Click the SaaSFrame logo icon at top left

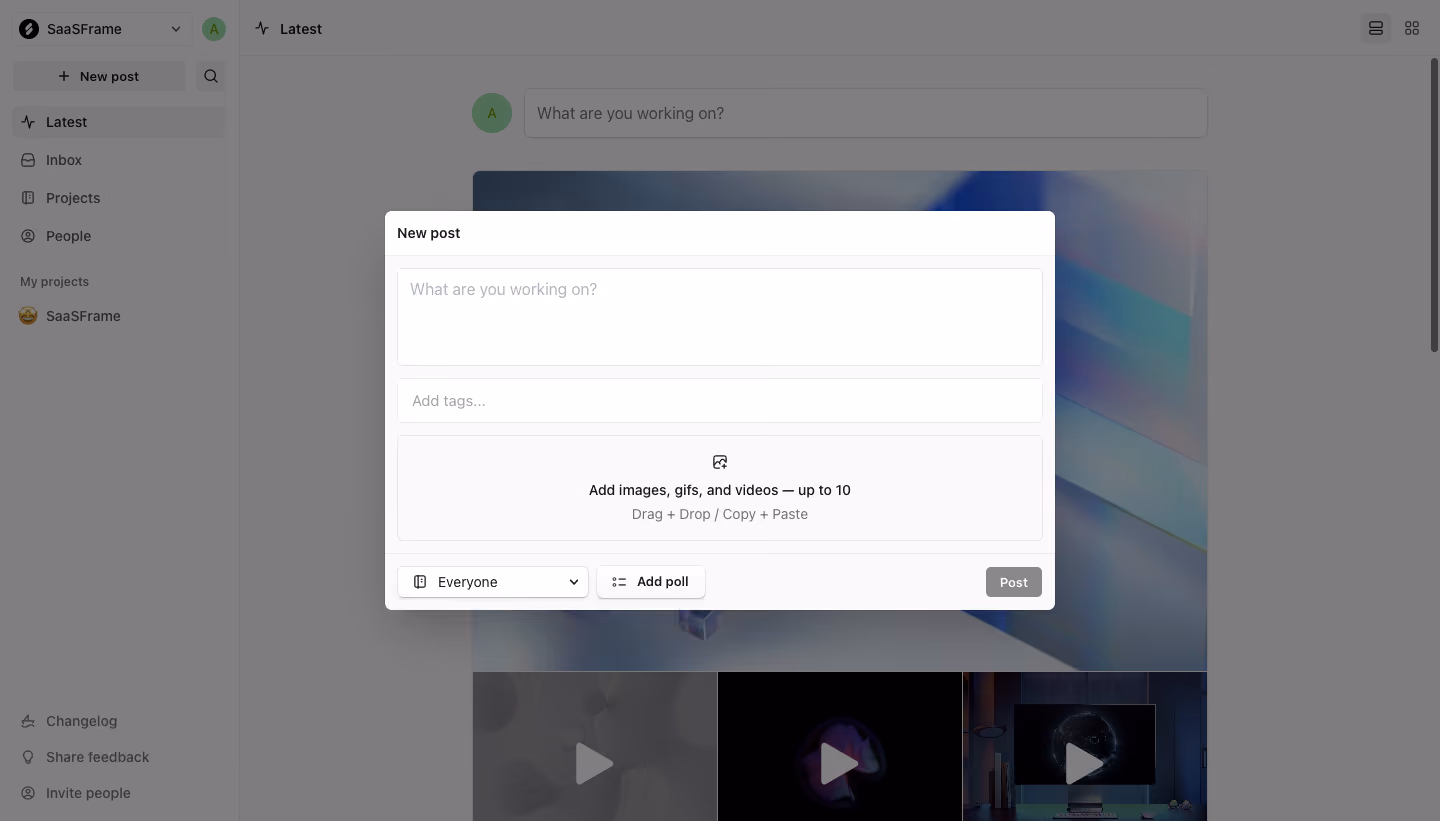(x=29, y=29)
